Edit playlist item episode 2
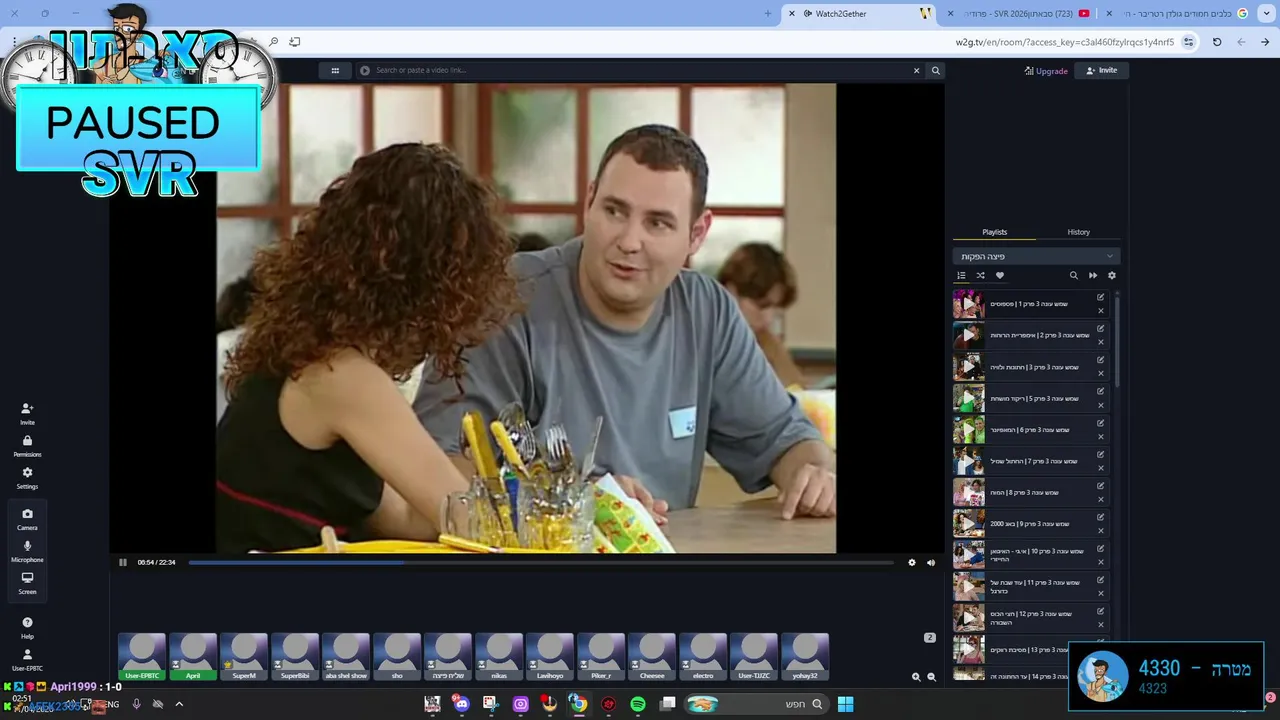This screenshot has height=720, width=1280. 1101,328
